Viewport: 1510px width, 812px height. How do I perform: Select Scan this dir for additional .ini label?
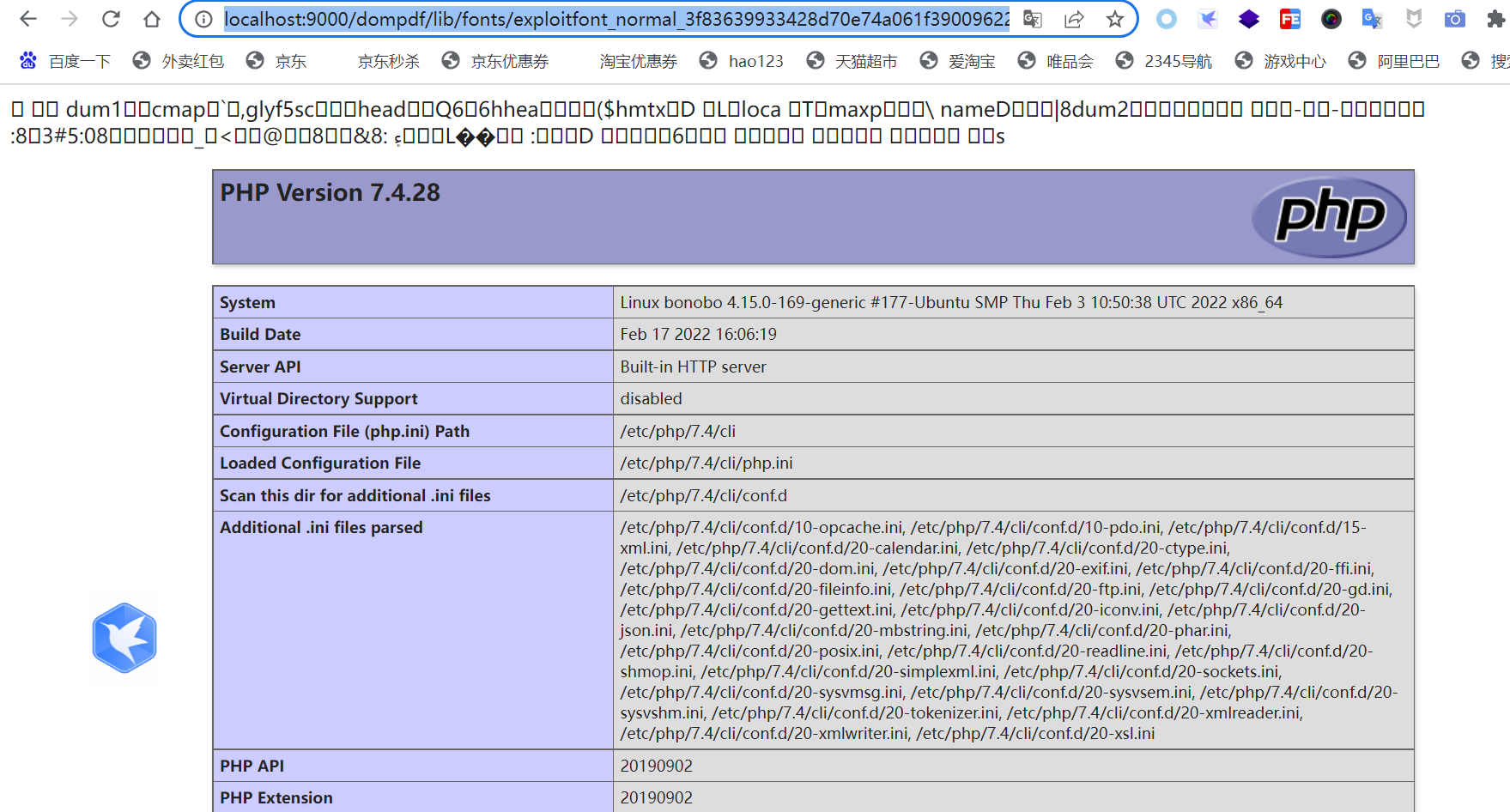355,495
